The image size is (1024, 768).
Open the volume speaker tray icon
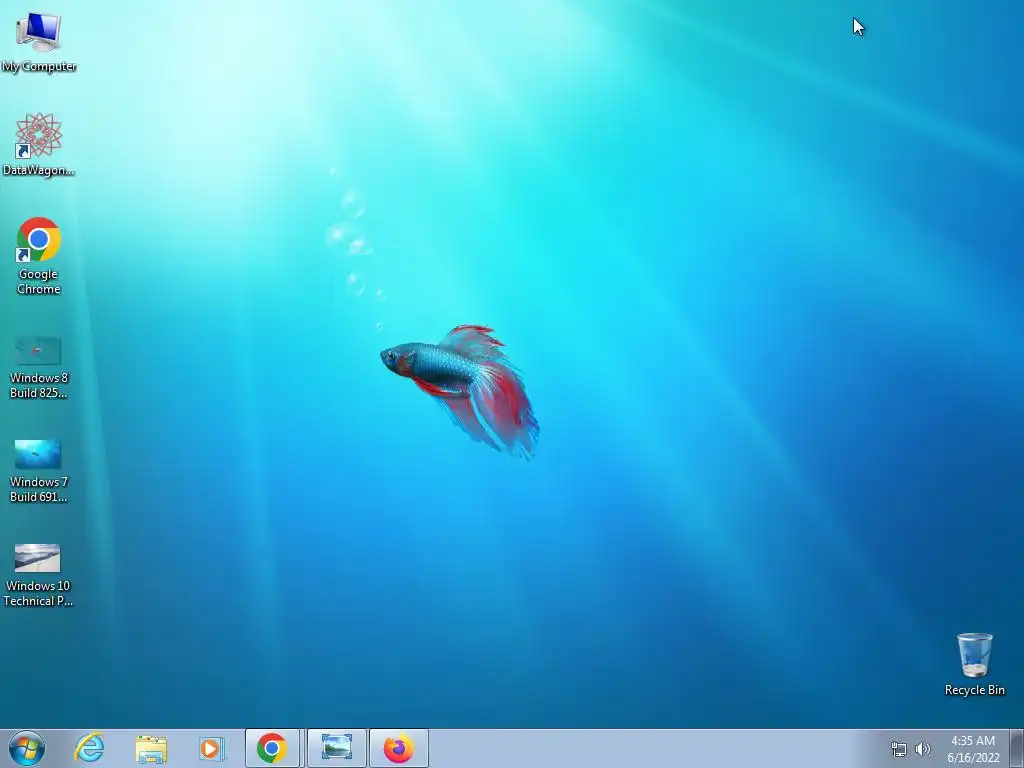[923, 749]
